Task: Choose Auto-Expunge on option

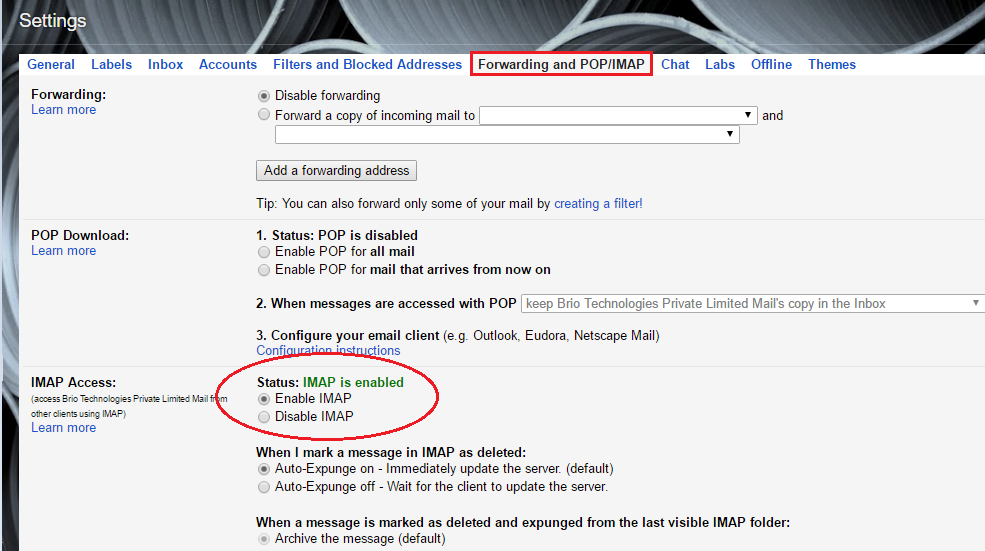Action: tap(264, 469)
